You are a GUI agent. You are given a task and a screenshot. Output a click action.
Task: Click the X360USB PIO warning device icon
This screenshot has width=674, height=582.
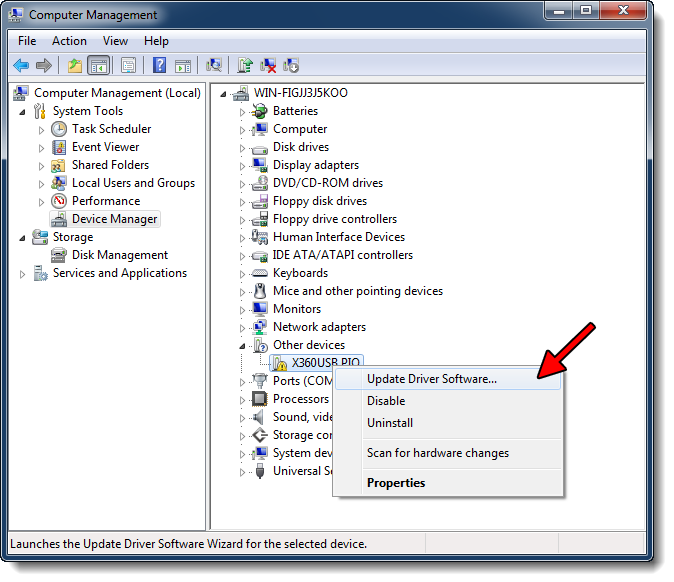point(279,363)
